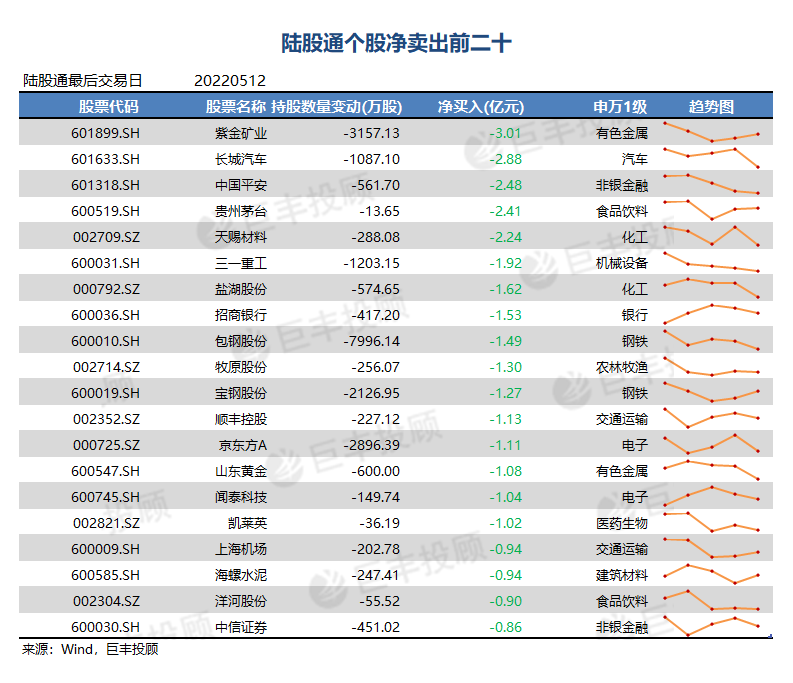Click the holdings change value -7996.14
Screen dimensions: 793x683
371,341
